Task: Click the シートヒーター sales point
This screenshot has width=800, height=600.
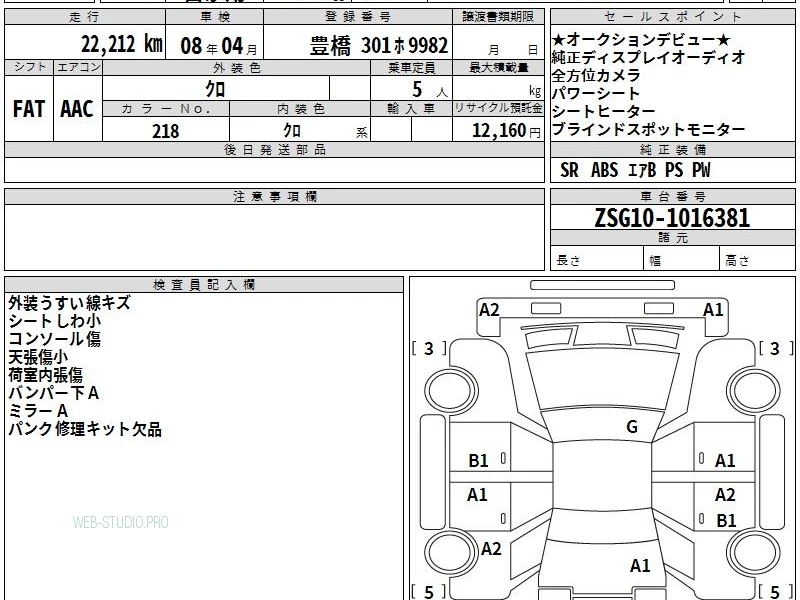Action: (604, 111)
